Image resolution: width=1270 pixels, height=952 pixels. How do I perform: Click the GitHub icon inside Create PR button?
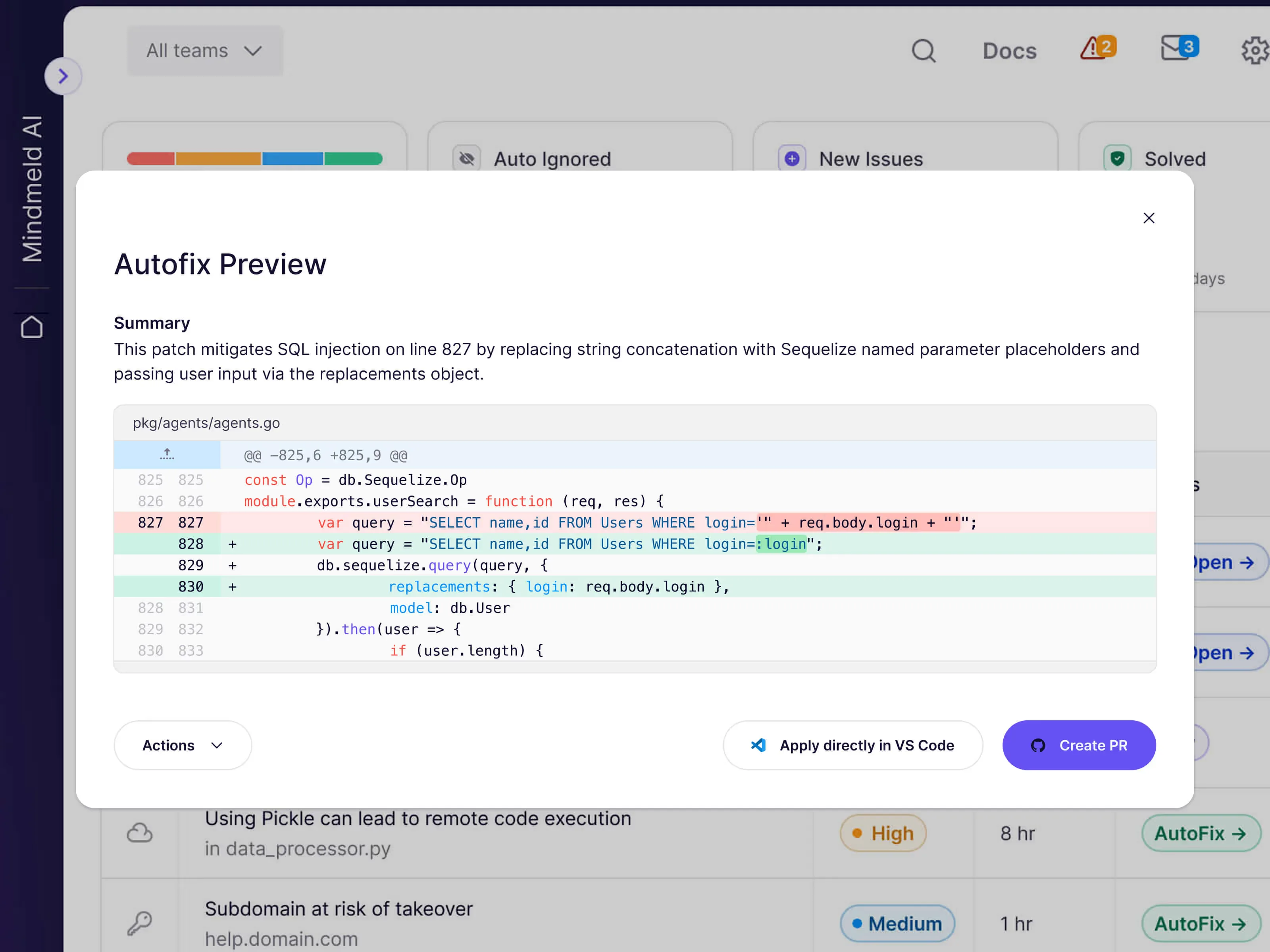[x=1038, y=745]
